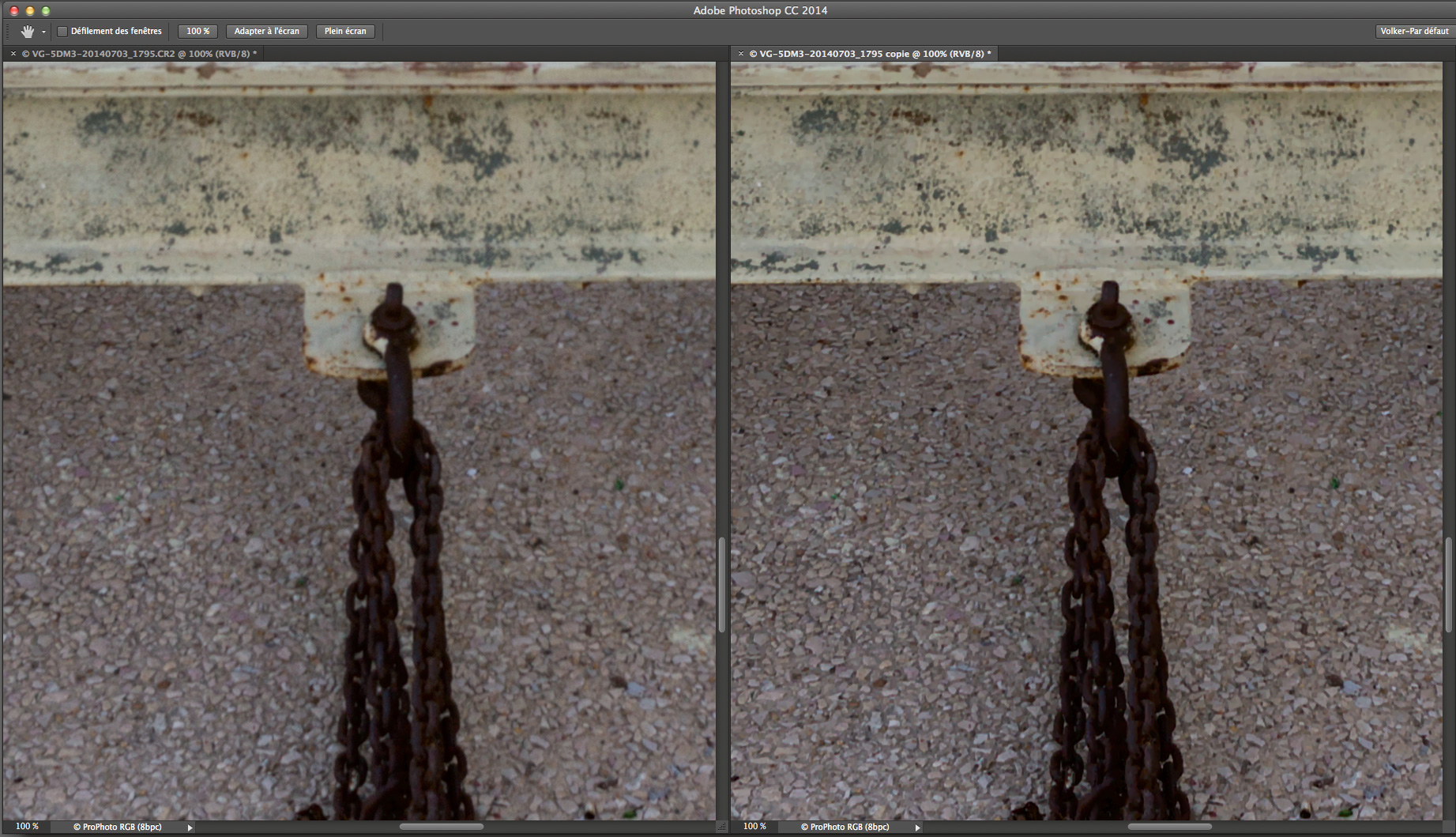Open the right document status bar arrow menu
Viewport: 1456px width, 837px height.
tap(917, 828)
